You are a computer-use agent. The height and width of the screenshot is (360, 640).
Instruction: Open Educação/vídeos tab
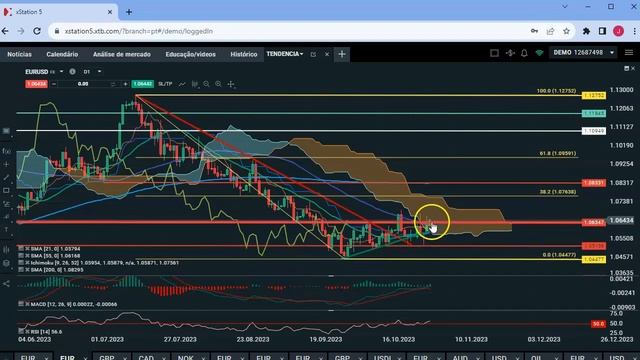(190, 54)
